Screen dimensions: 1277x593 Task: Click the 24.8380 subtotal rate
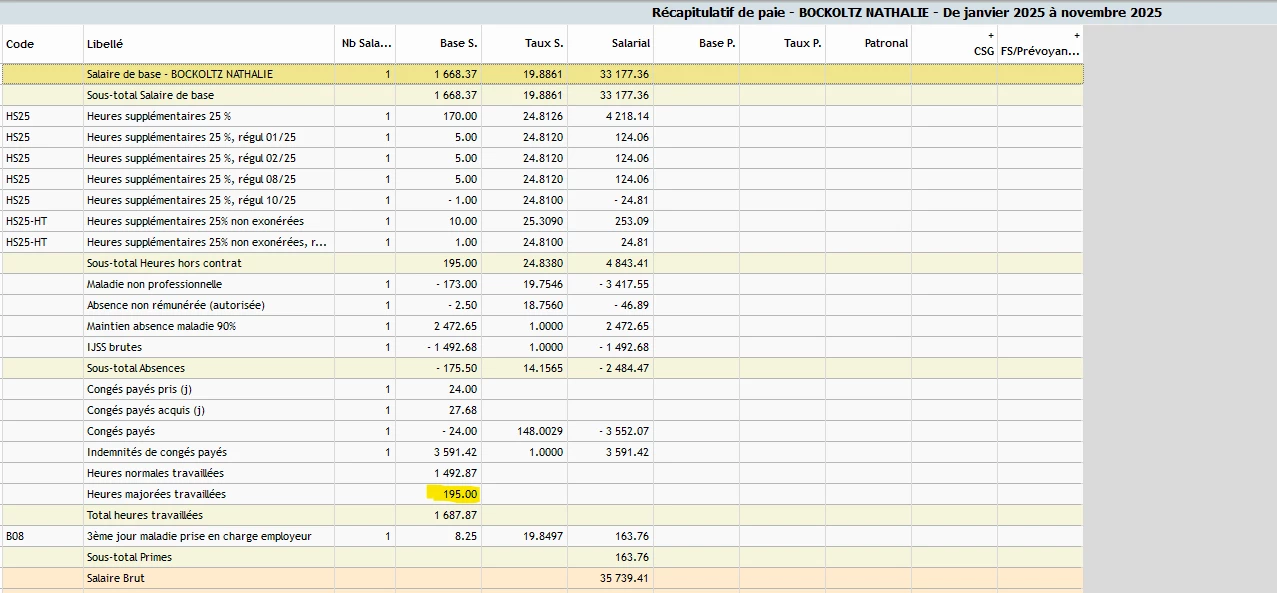(x=543, y=263)
